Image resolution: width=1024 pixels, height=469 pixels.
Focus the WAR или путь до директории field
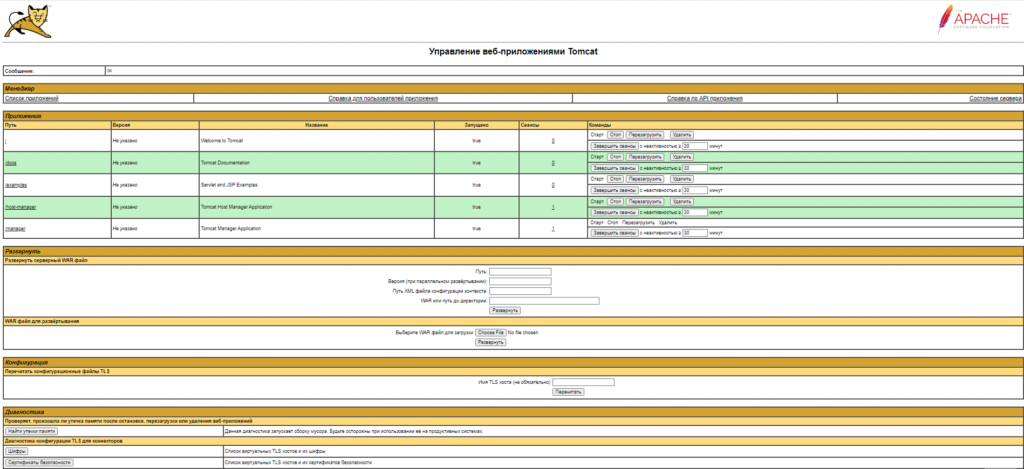544,301
